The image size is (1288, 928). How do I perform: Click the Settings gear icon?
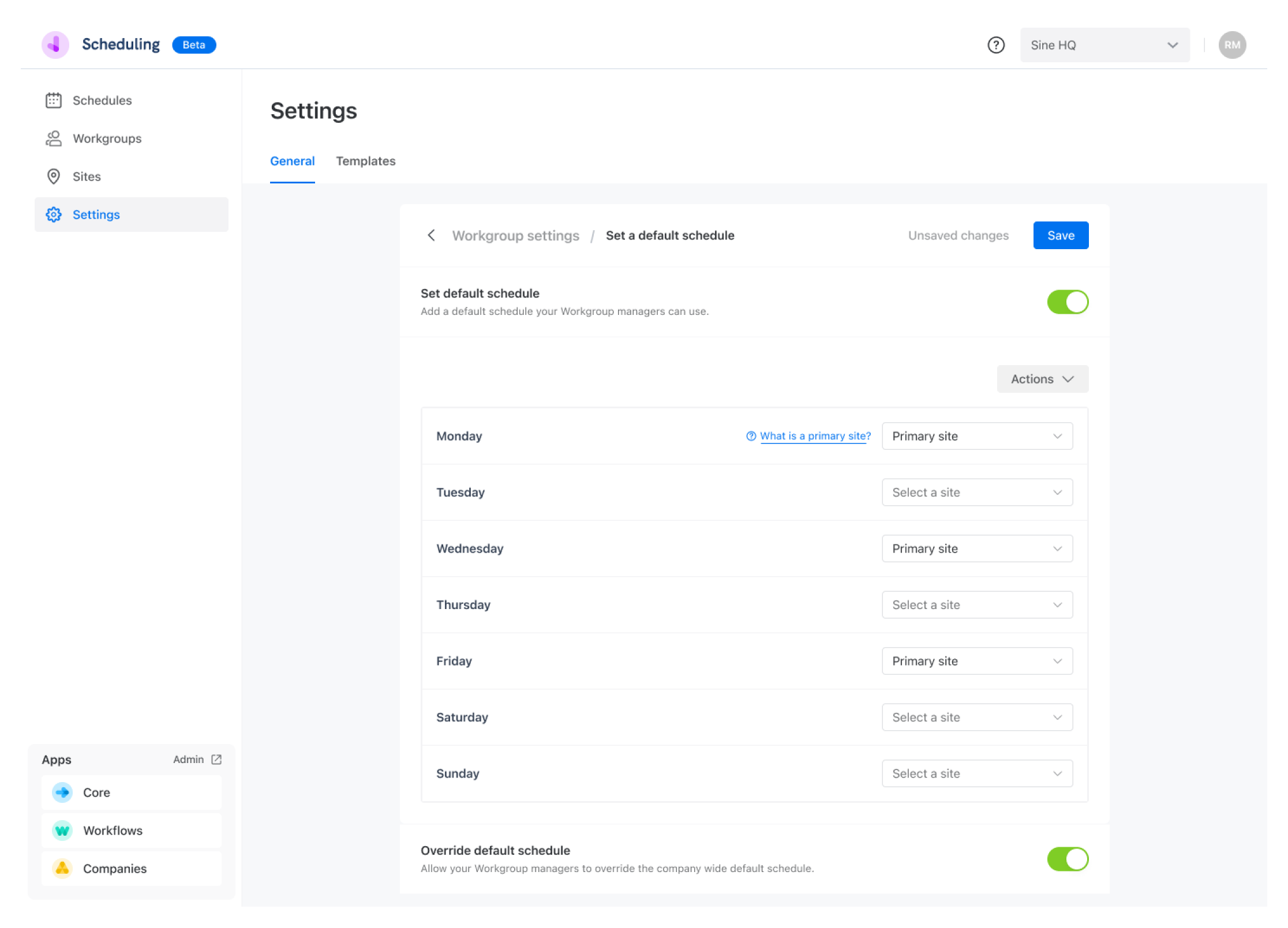[x=54, y=215]
